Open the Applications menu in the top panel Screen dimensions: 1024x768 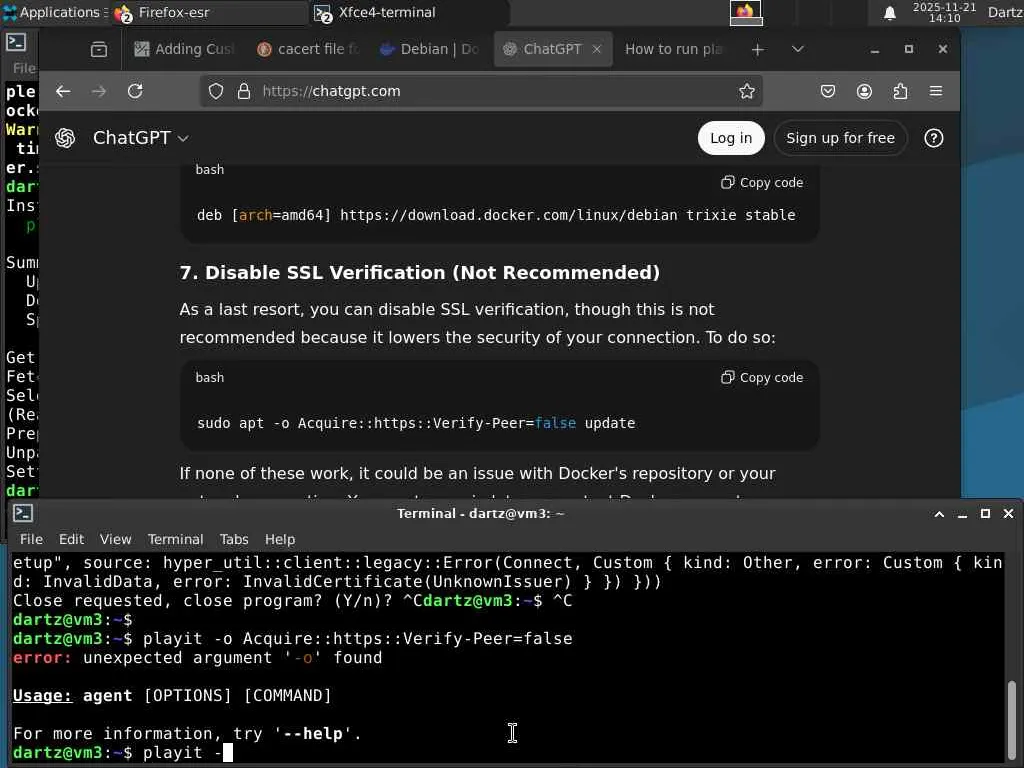[x=54, y=12]
